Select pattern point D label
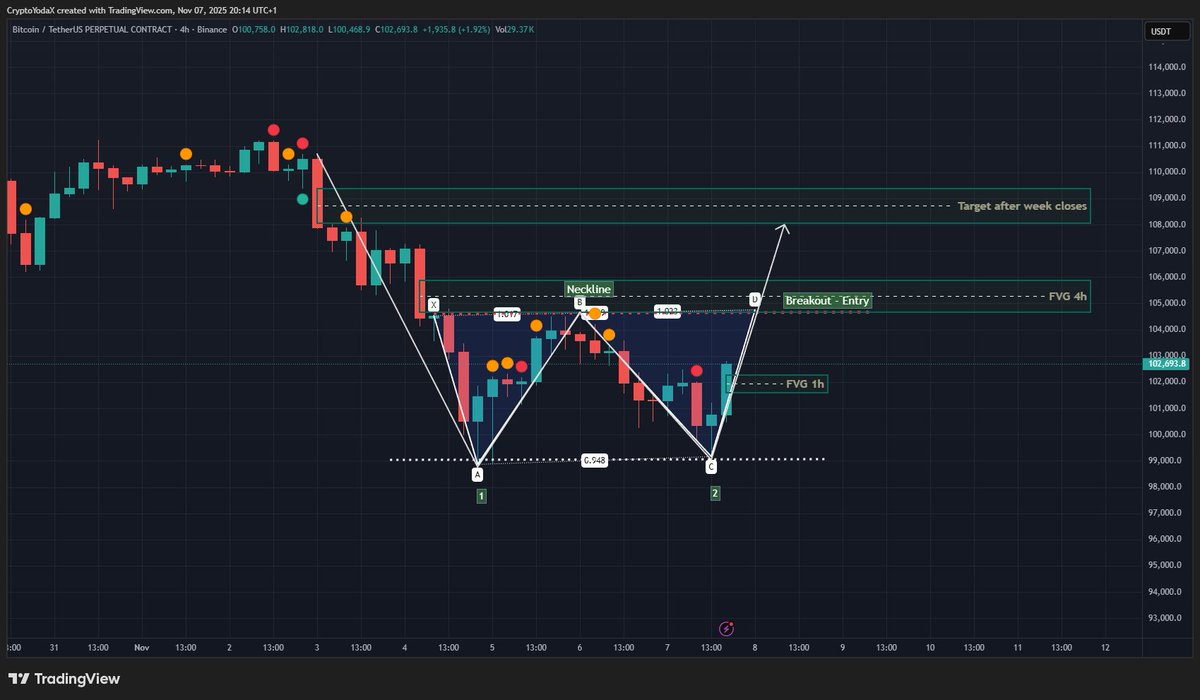The height and width of the screenshot is (700, 1200). 755,299
